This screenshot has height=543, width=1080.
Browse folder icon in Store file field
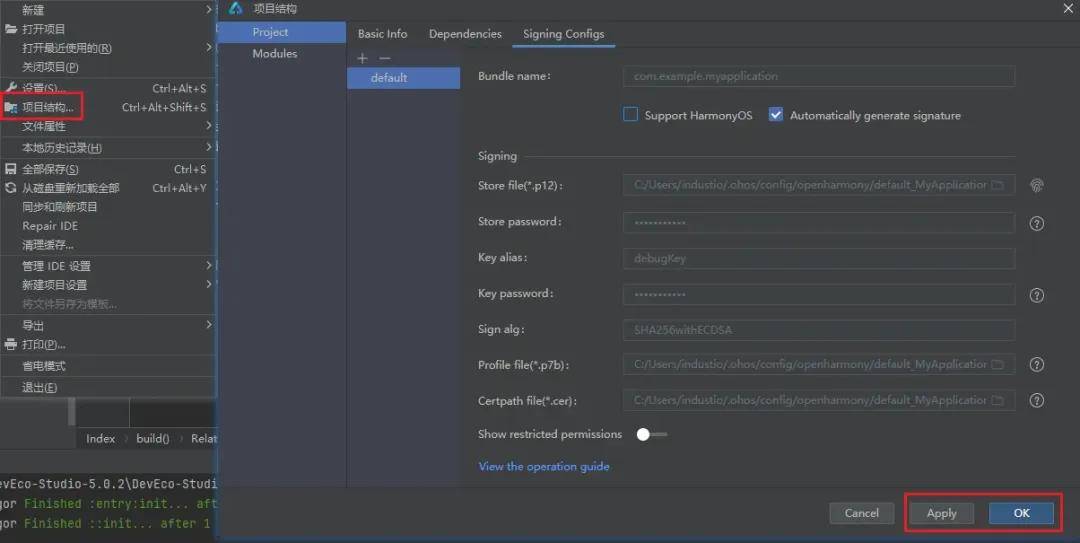point(997,185)
